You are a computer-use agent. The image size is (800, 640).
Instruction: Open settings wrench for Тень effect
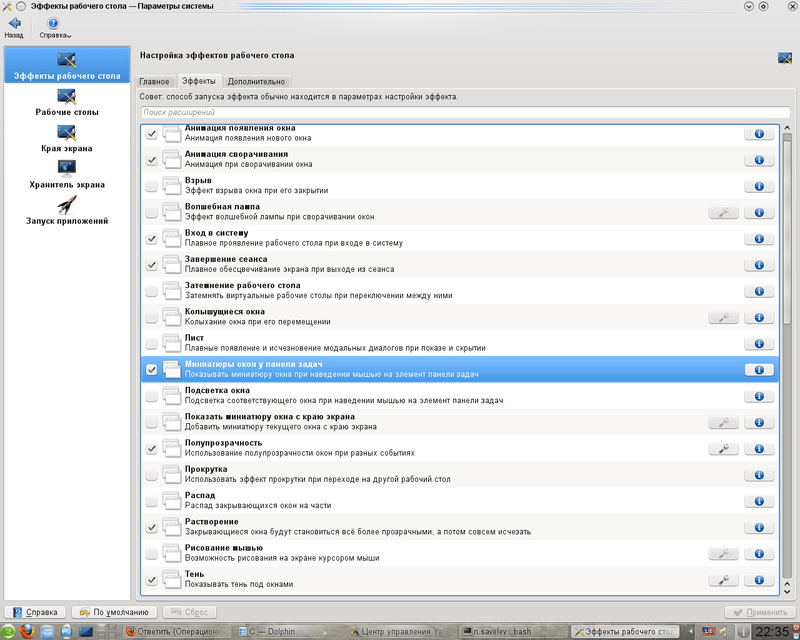click(x=722, y=579)
